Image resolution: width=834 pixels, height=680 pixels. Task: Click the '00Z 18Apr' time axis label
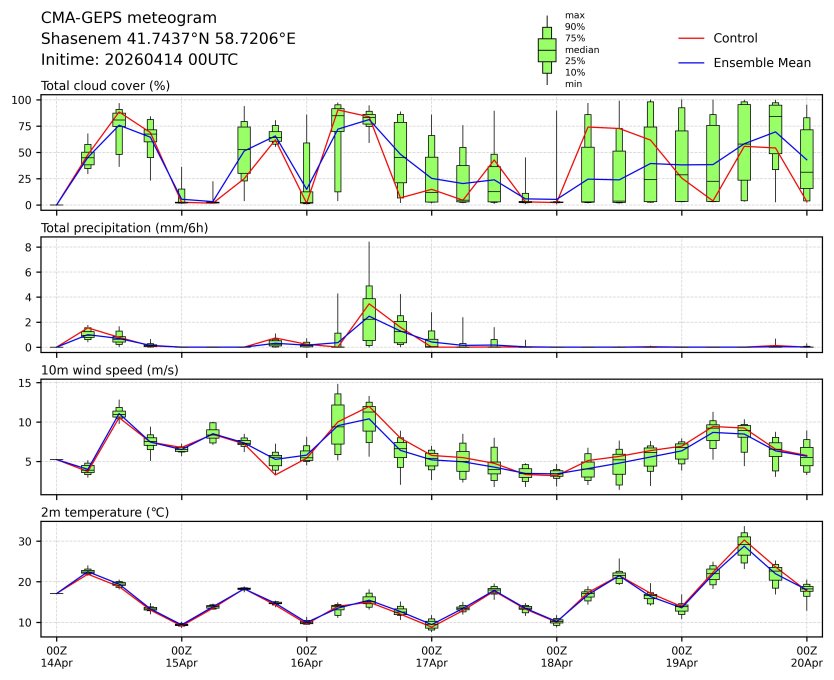[x=556, y=656]
